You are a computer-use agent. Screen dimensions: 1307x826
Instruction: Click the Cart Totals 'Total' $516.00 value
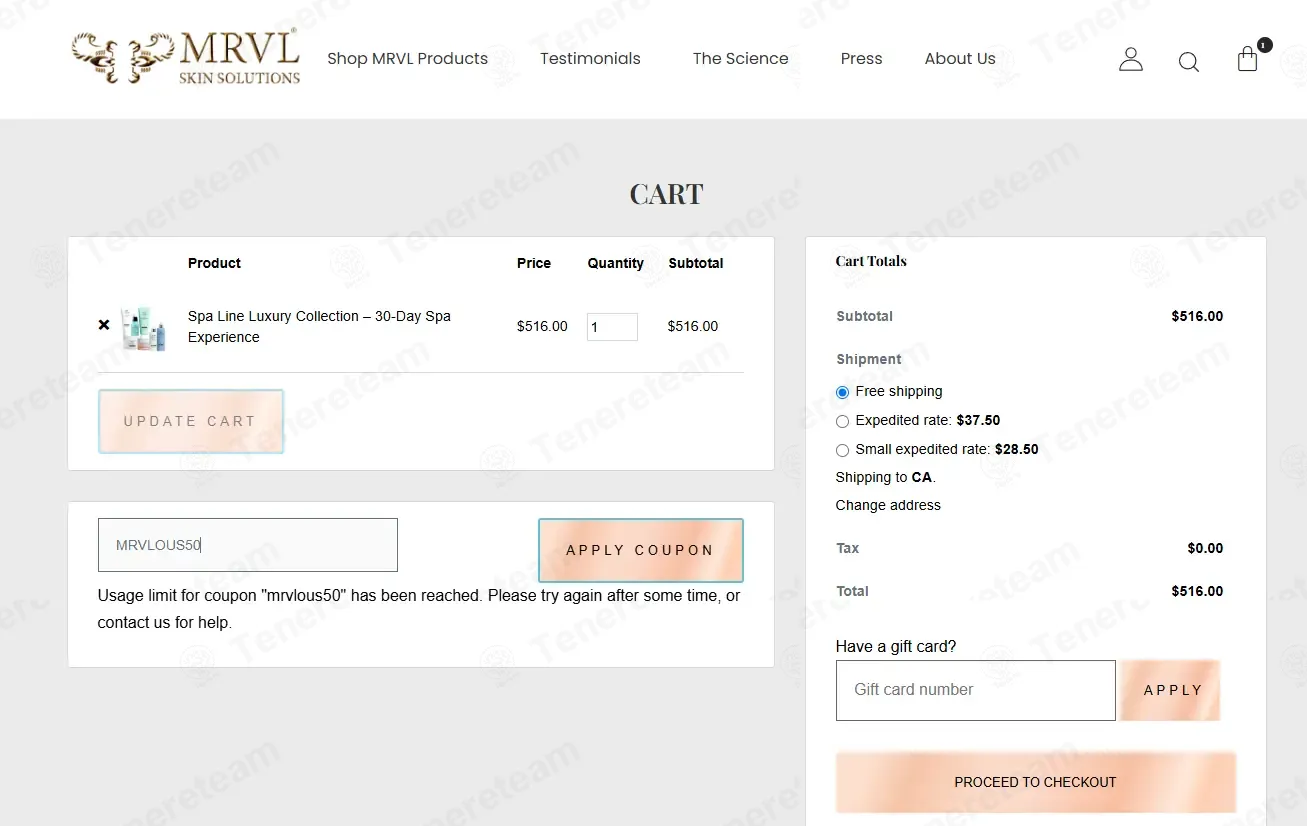(x=1197, y=591)
